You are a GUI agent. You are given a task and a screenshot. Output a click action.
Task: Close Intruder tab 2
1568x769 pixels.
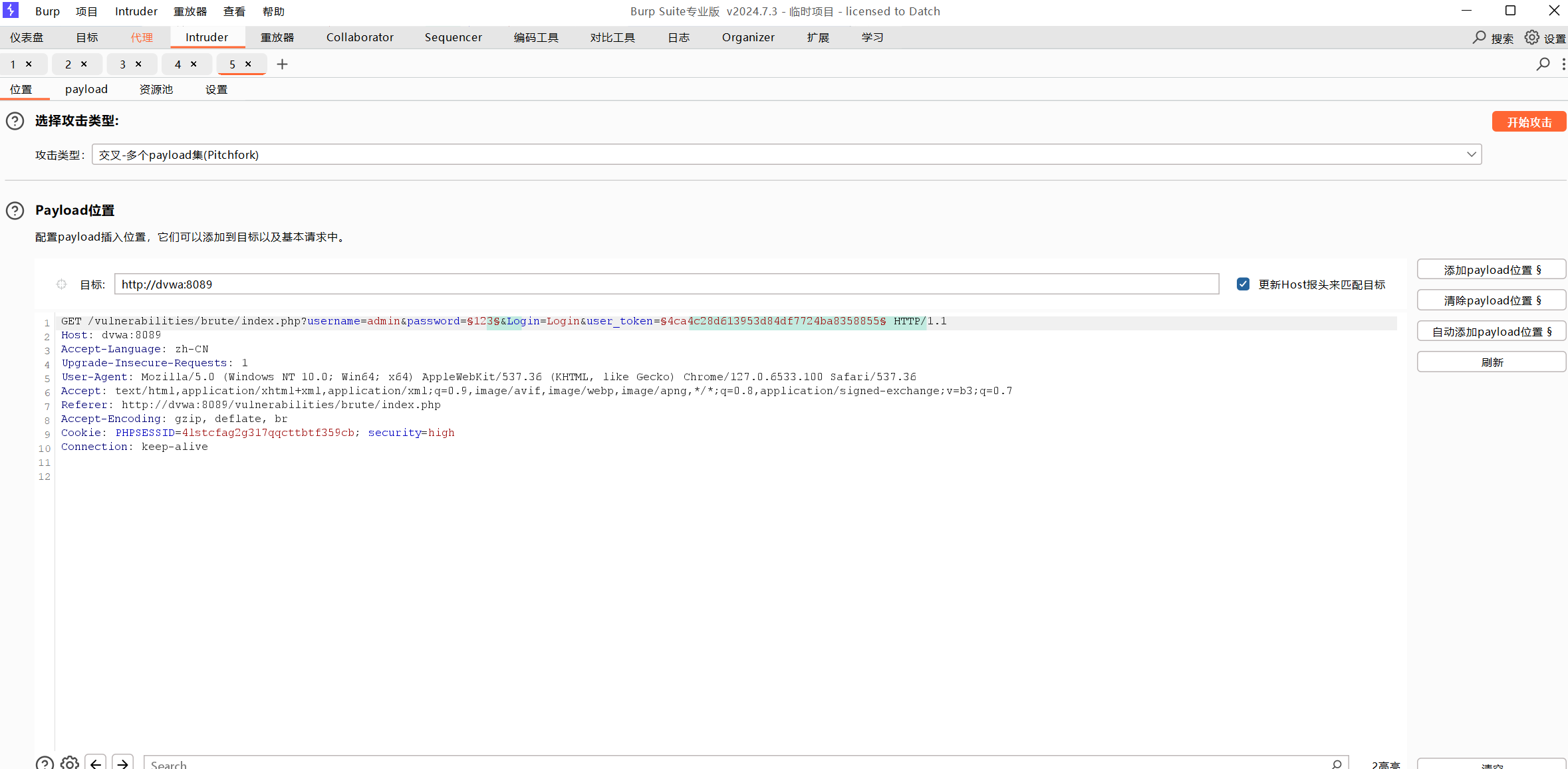point(84,64)
